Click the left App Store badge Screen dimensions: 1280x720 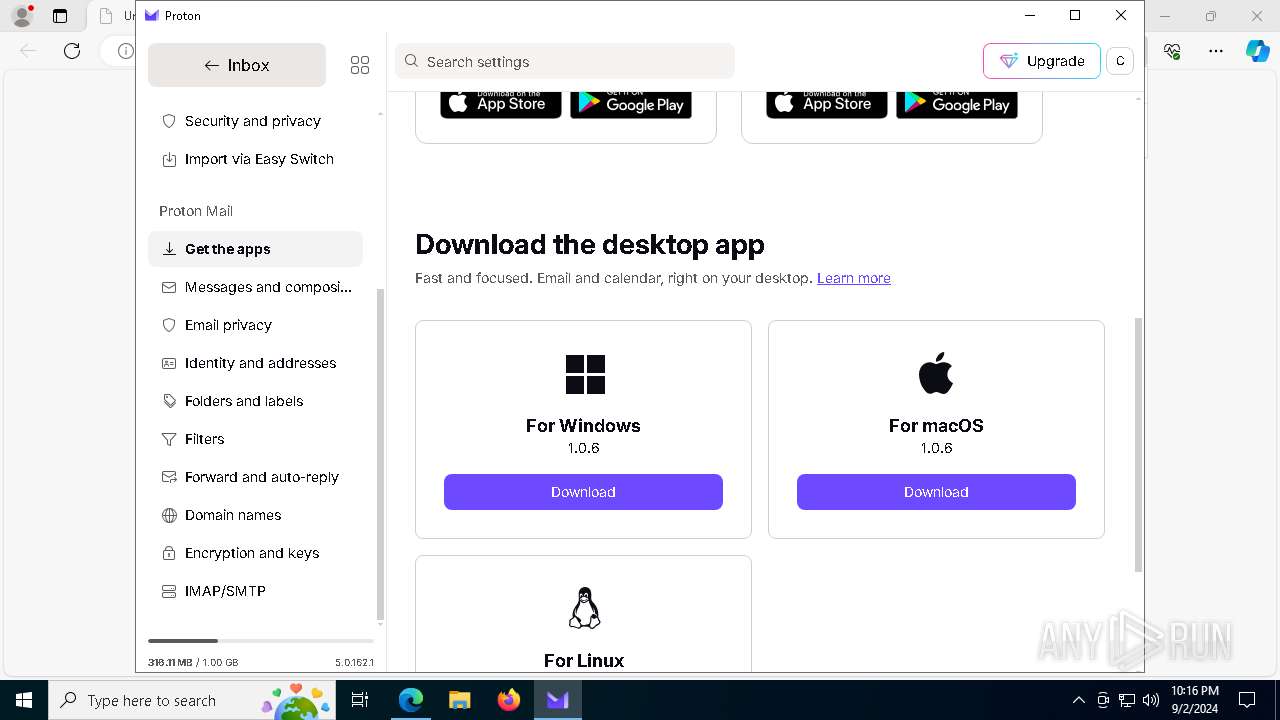coord(501,103)
